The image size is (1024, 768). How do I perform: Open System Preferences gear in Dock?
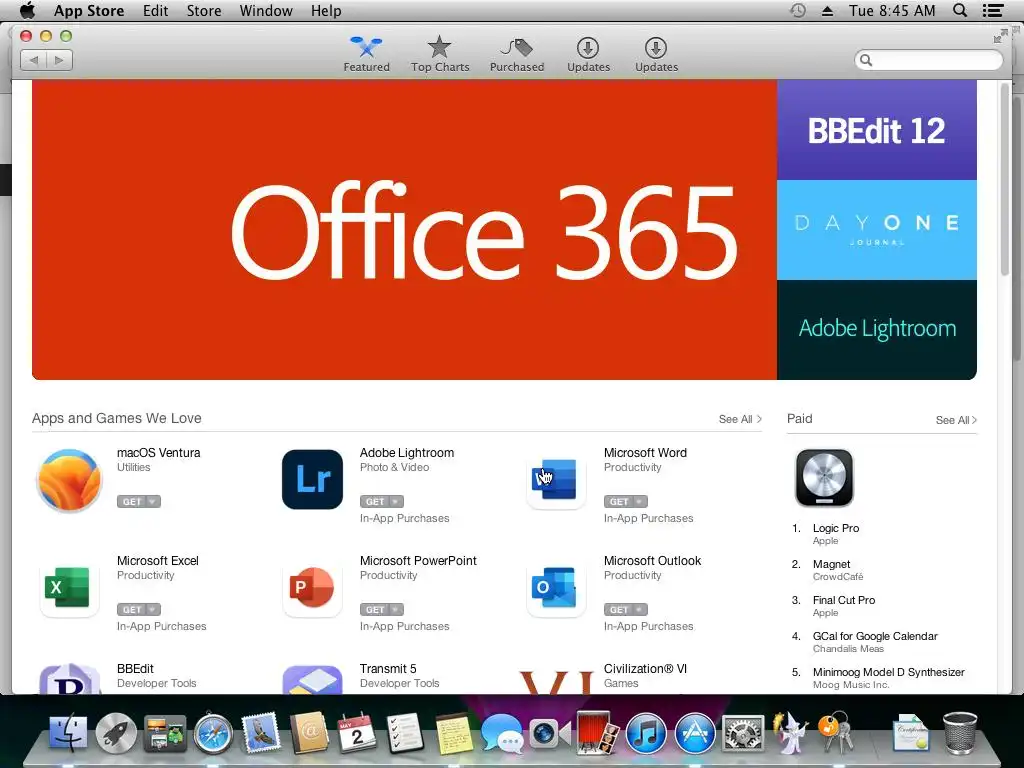click(743, 734)
